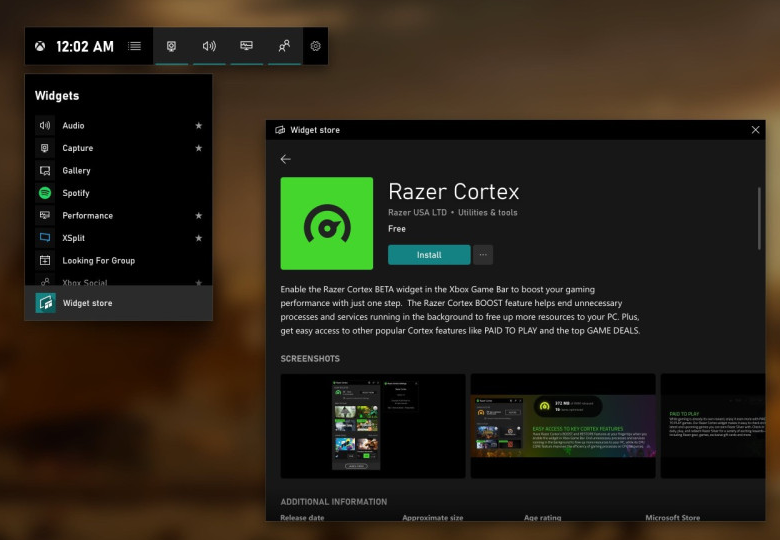Viewport: 780px width, 540px height.
Task: Click the Audio speaker icon in list
Action: 45,125
